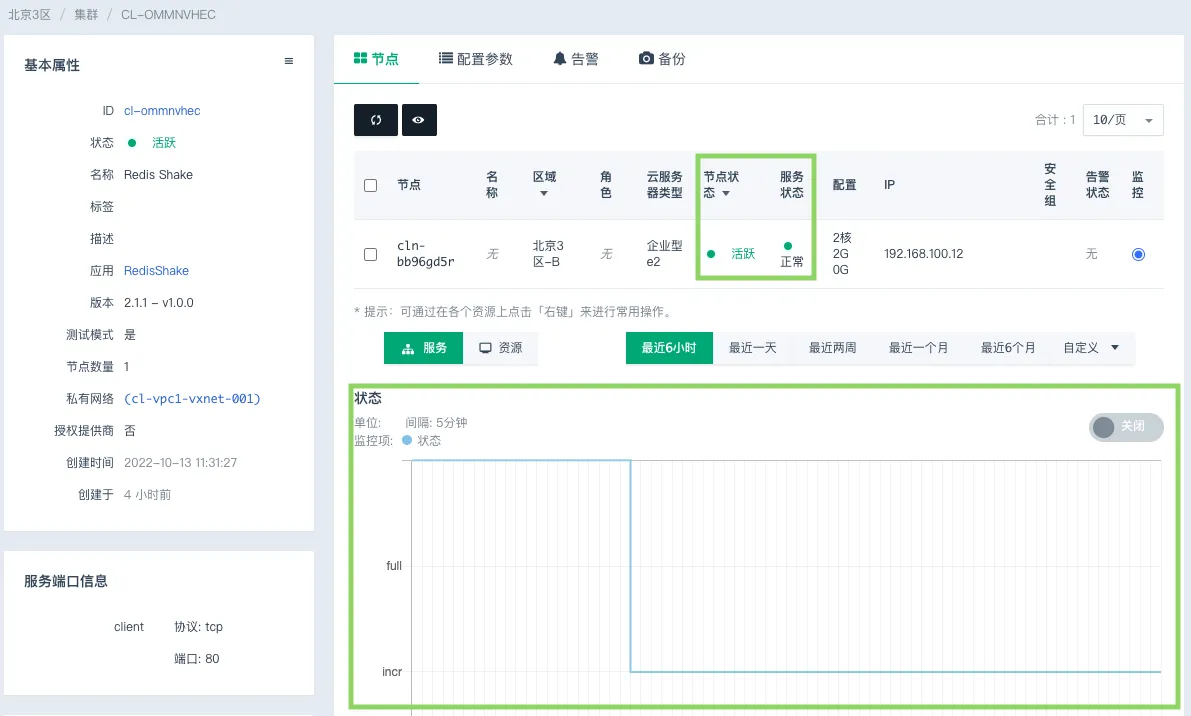This screenshot has height=716, width=1191.
Task: Open the basic properties hamburger menu
Action: pyautogui.click(x=289, y=62)
